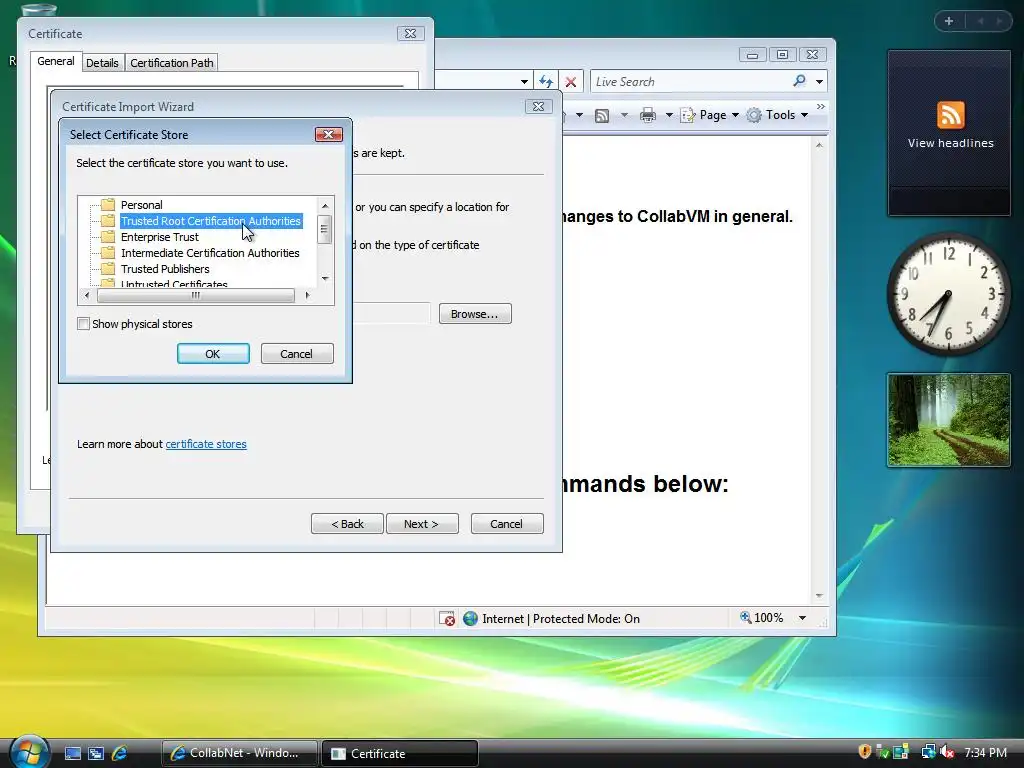Switch to Certificate taskbar window
Viewport: 1024px width, 768px height.
[x=400, y=753]
